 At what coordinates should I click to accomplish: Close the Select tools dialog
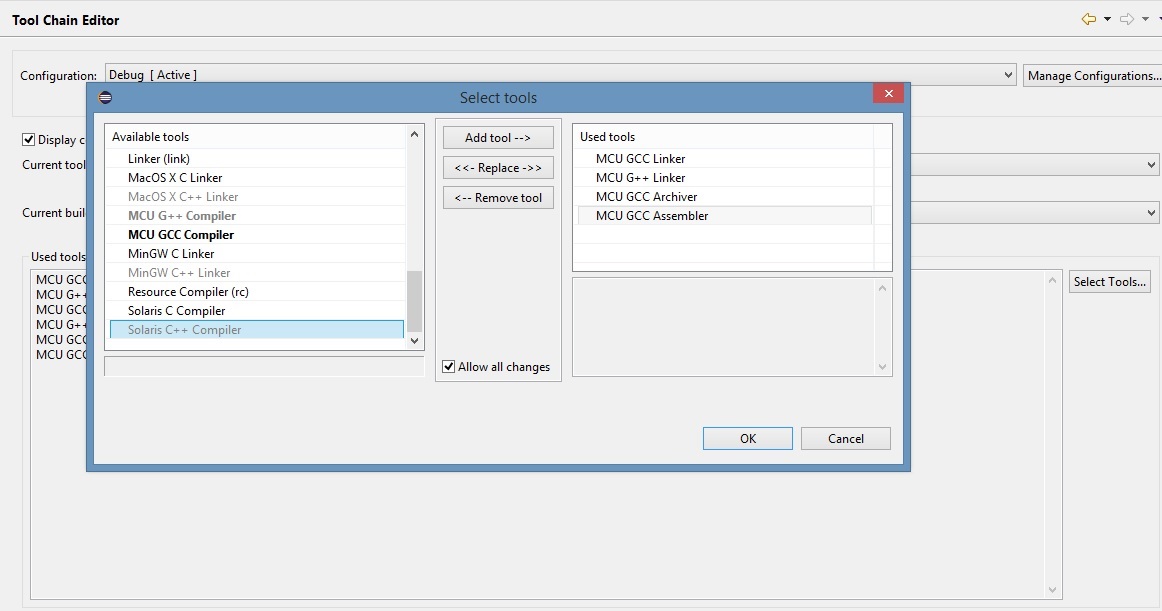click(888, 93)
